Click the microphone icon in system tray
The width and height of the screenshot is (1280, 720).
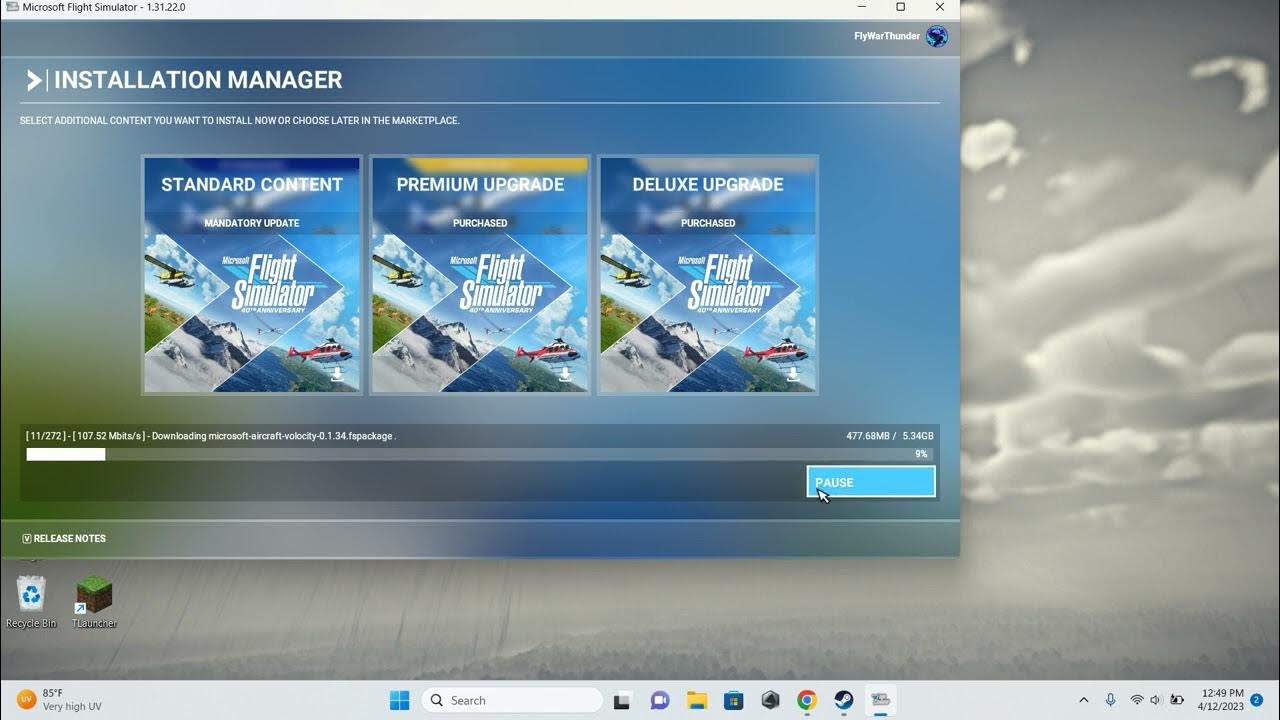tap(1110, 700)
